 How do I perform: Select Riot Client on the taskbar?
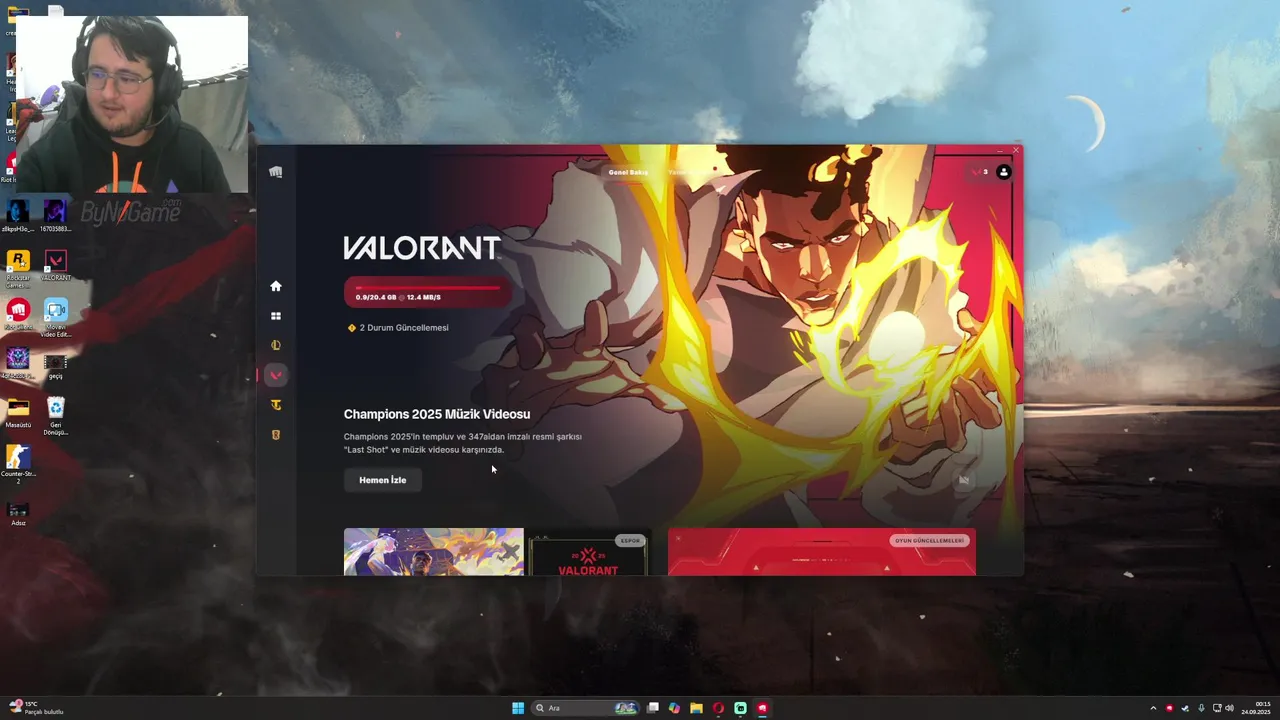[762, 708]
